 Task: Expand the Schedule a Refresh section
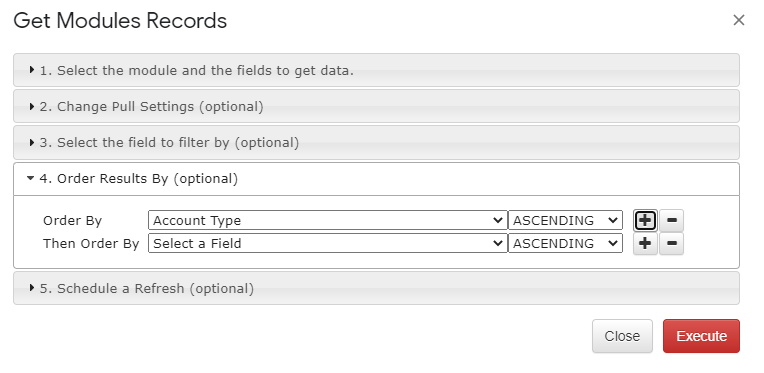pyautogui.click(x=376, y=288)
